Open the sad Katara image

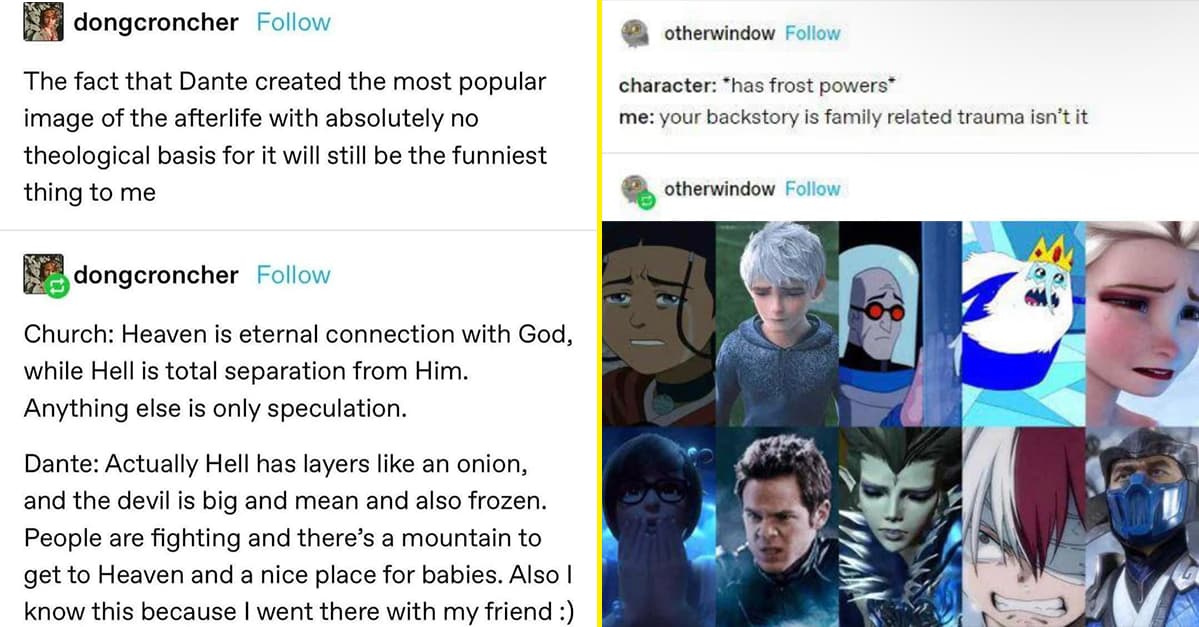pos(659,323)
